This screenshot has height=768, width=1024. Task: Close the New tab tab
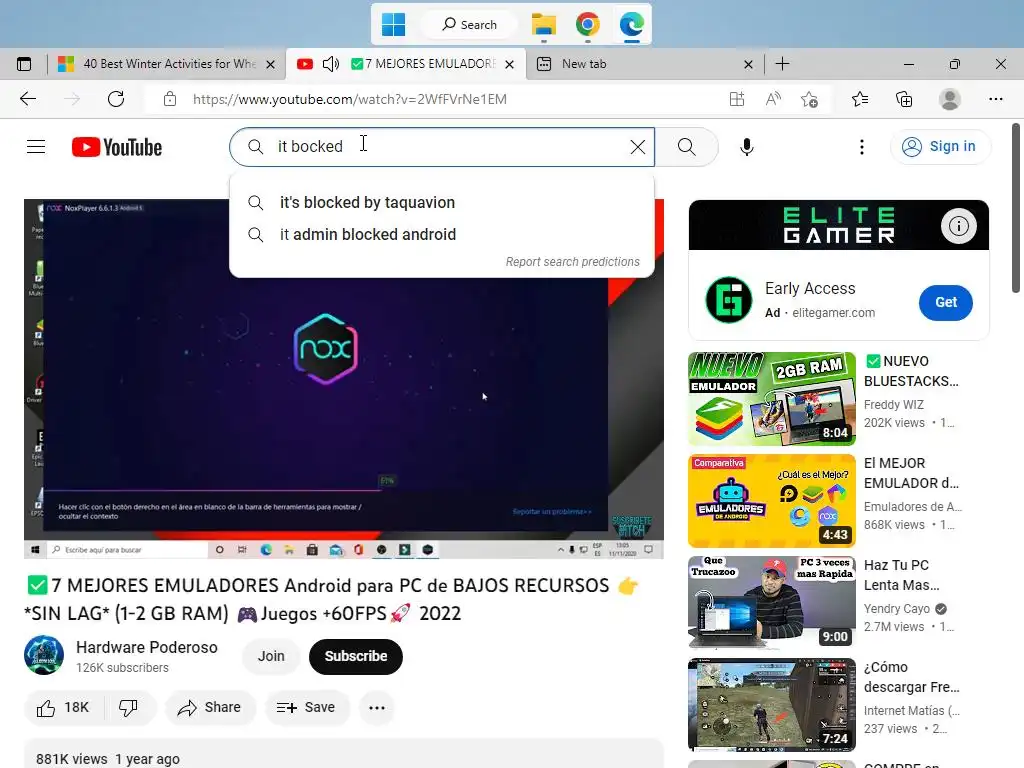click(748, 65)
